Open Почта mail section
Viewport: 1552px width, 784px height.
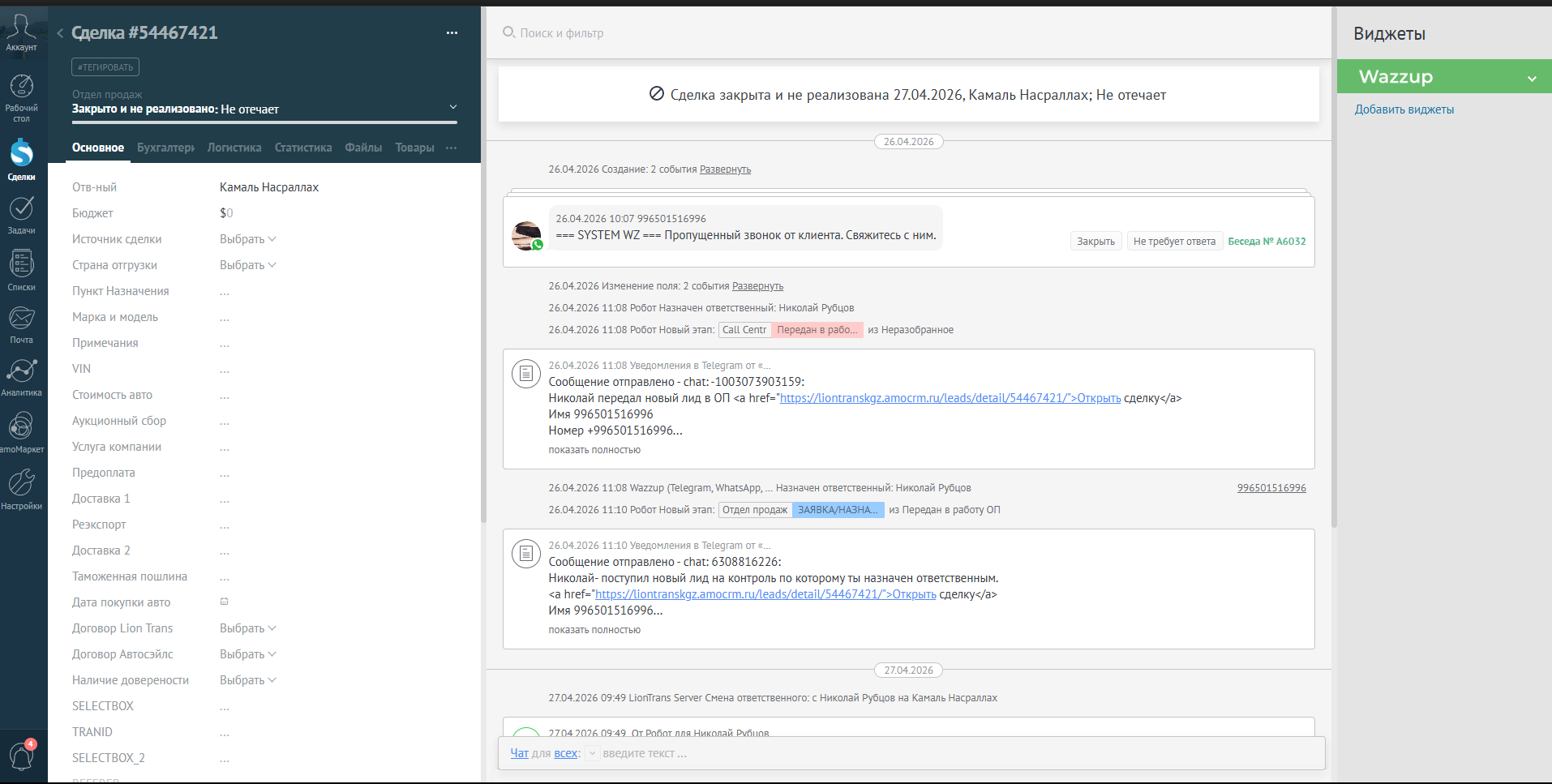pyautogui.click(x=21, y=325)
